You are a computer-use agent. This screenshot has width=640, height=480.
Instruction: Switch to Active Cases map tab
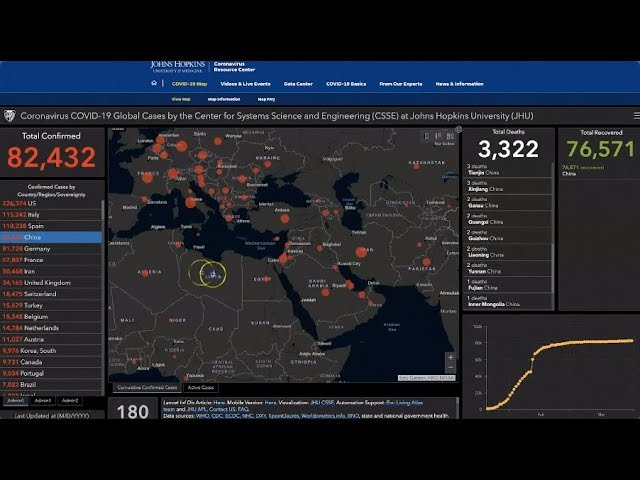(x=201, y=388)
